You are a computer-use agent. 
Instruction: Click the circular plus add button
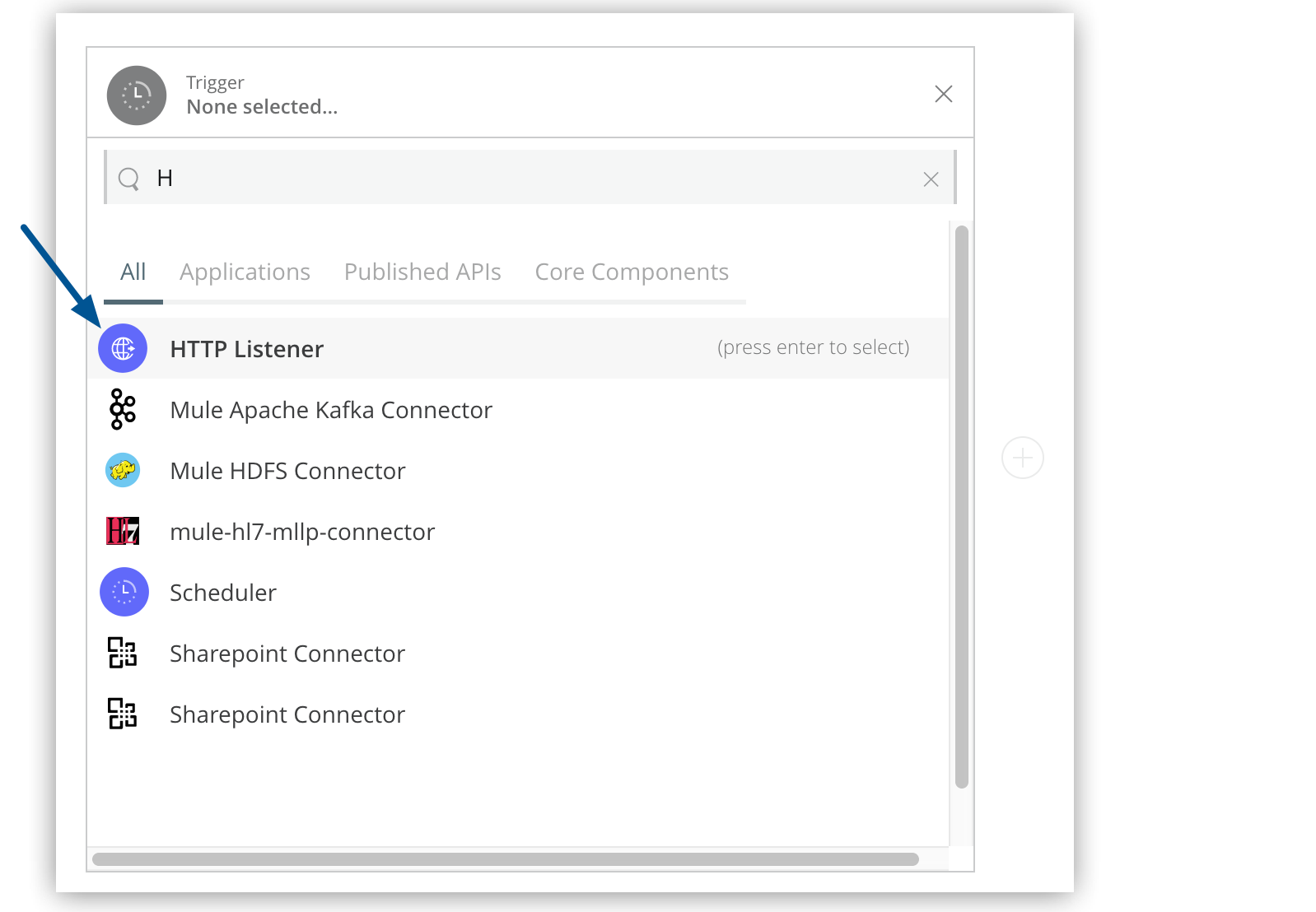(x=1023, y=458)
